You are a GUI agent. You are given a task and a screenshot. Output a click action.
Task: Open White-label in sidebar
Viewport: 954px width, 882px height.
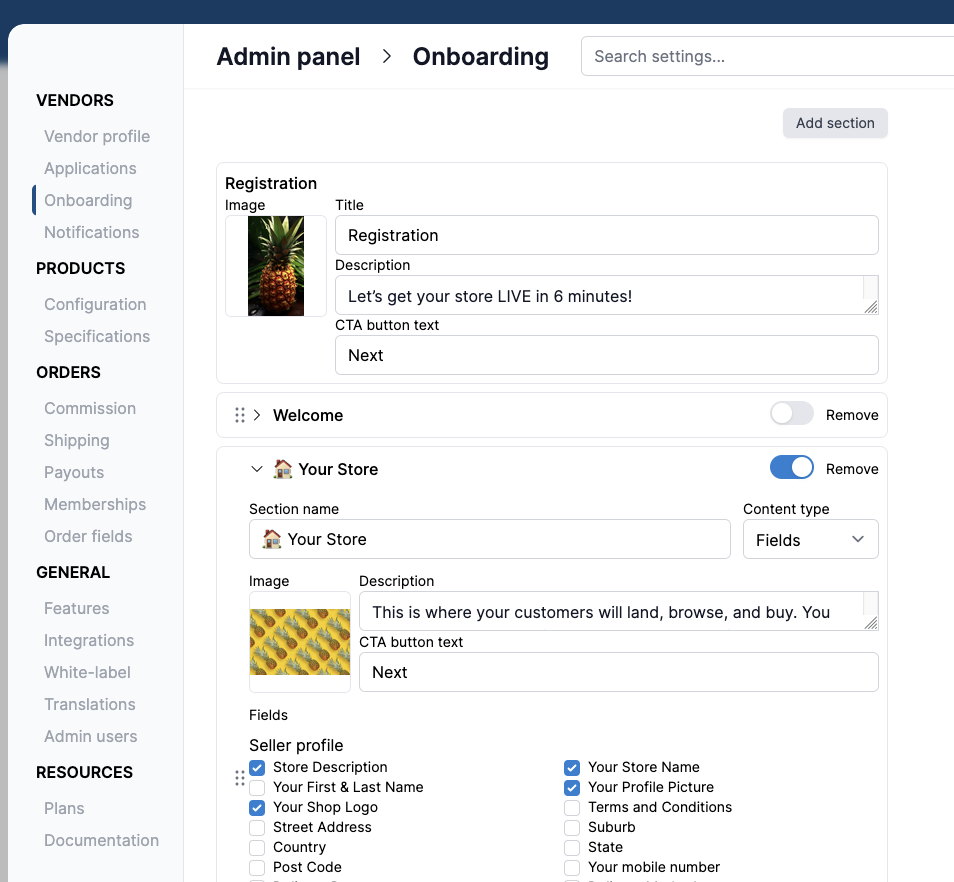(x=87, y=672)
